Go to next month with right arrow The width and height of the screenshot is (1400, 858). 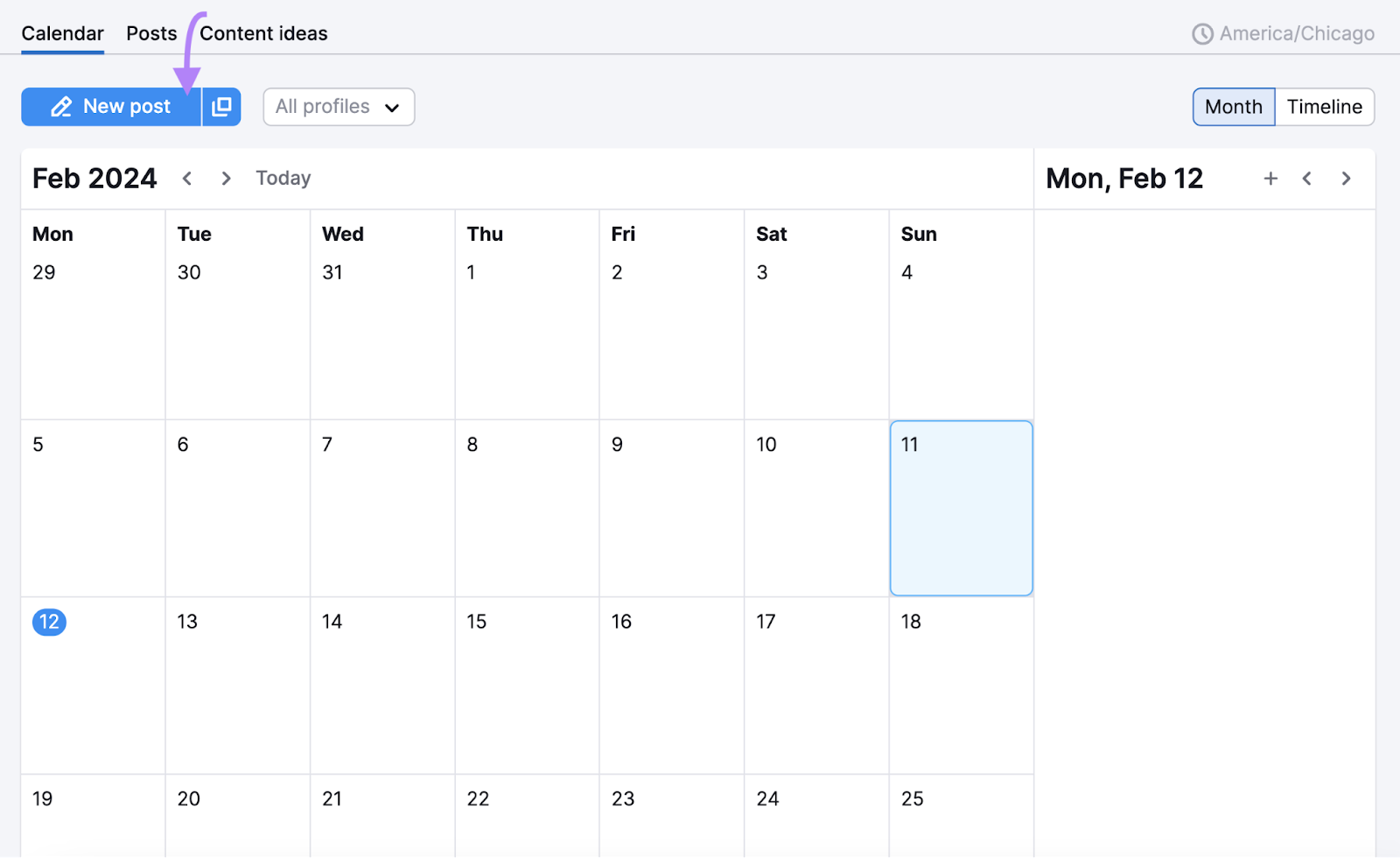[226, 178]
